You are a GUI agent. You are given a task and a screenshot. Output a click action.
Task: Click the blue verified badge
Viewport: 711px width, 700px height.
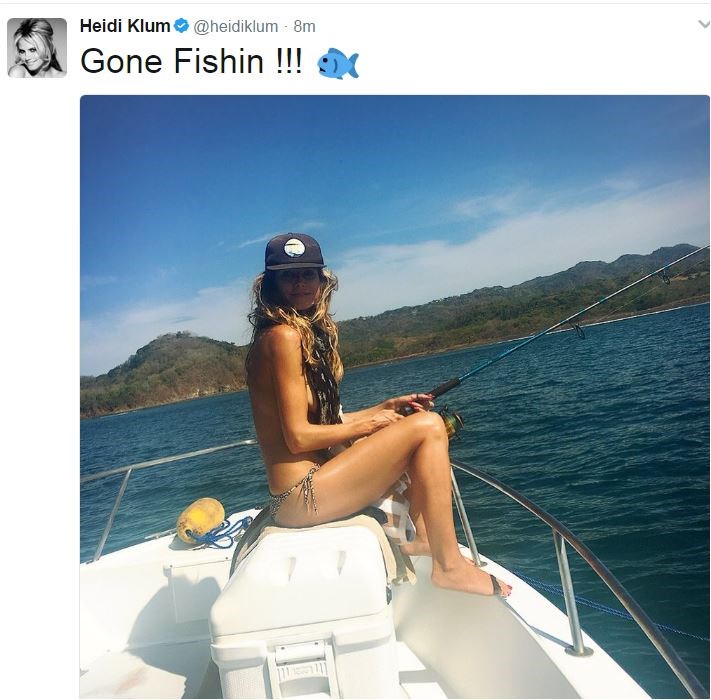click(x=181, y=26)
